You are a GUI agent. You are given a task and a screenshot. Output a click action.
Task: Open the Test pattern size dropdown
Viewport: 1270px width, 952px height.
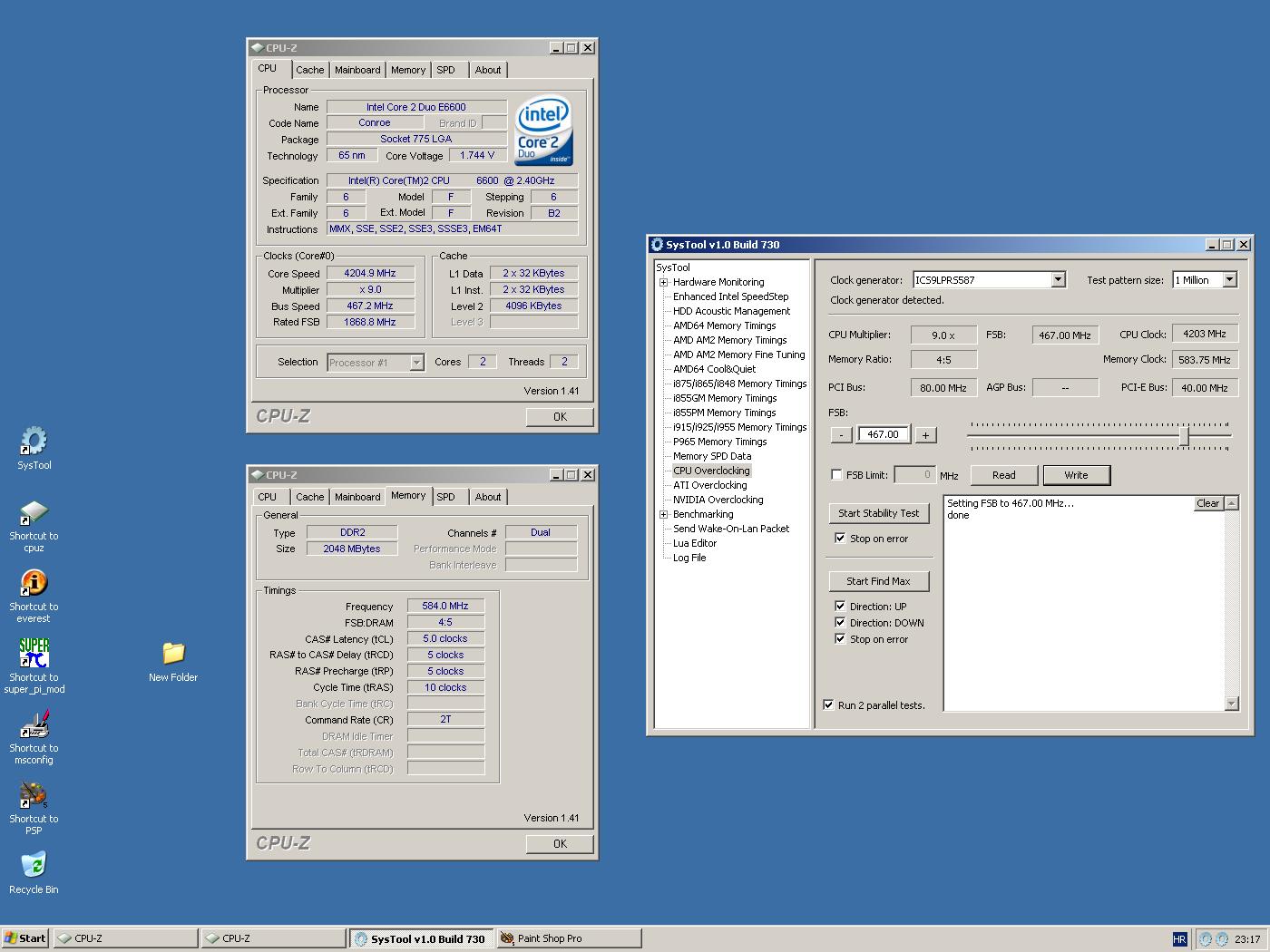(x=1230, y=279)
